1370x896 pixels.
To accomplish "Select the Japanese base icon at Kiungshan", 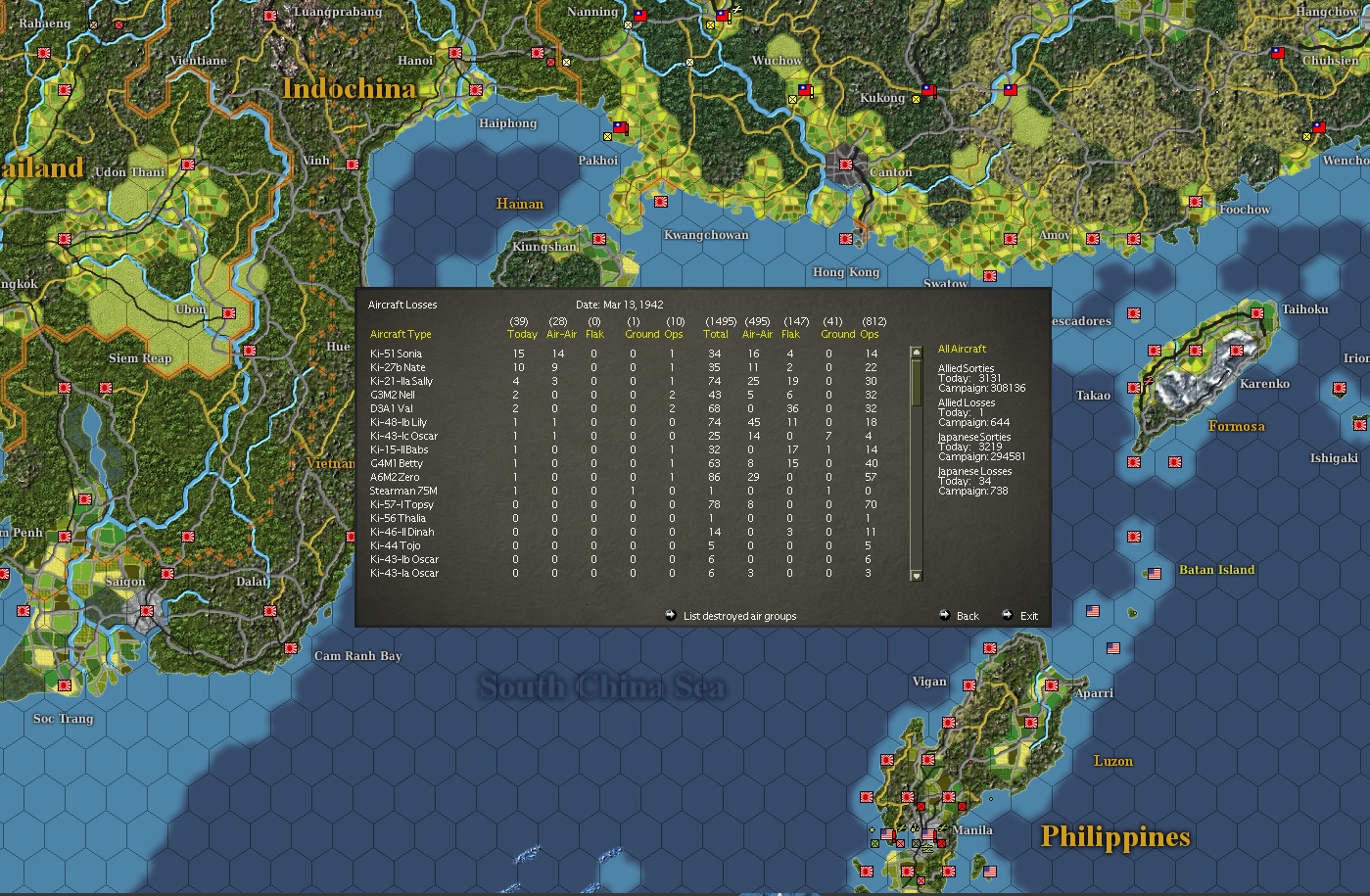I will pyautogui.click(x=599, y=239).
